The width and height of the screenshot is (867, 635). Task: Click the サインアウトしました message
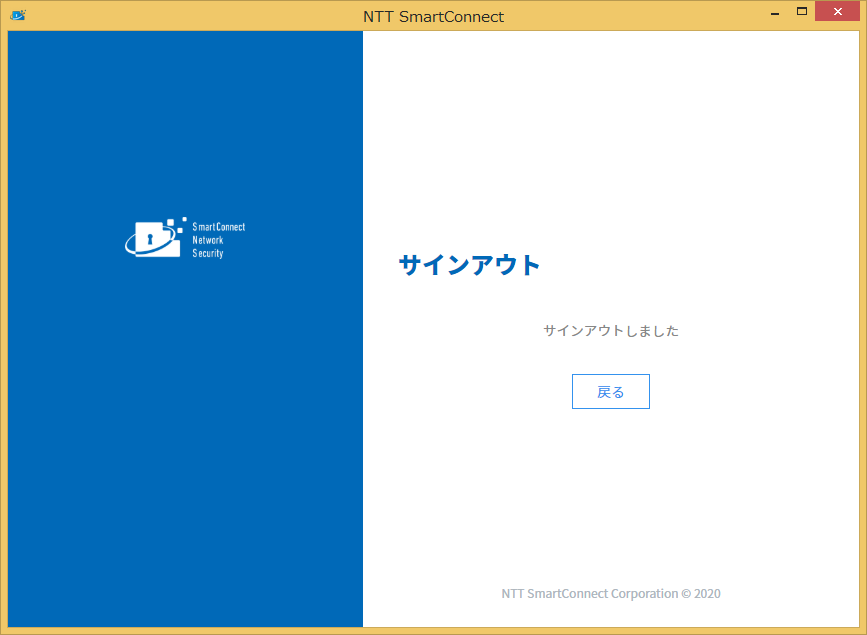click(610, 331)
